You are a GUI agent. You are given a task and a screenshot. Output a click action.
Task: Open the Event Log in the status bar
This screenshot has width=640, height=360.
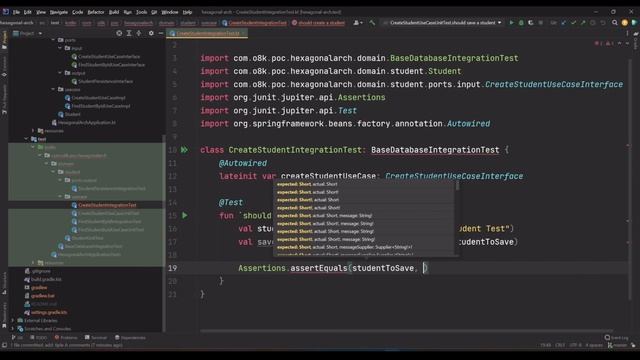tap(617, 338)
